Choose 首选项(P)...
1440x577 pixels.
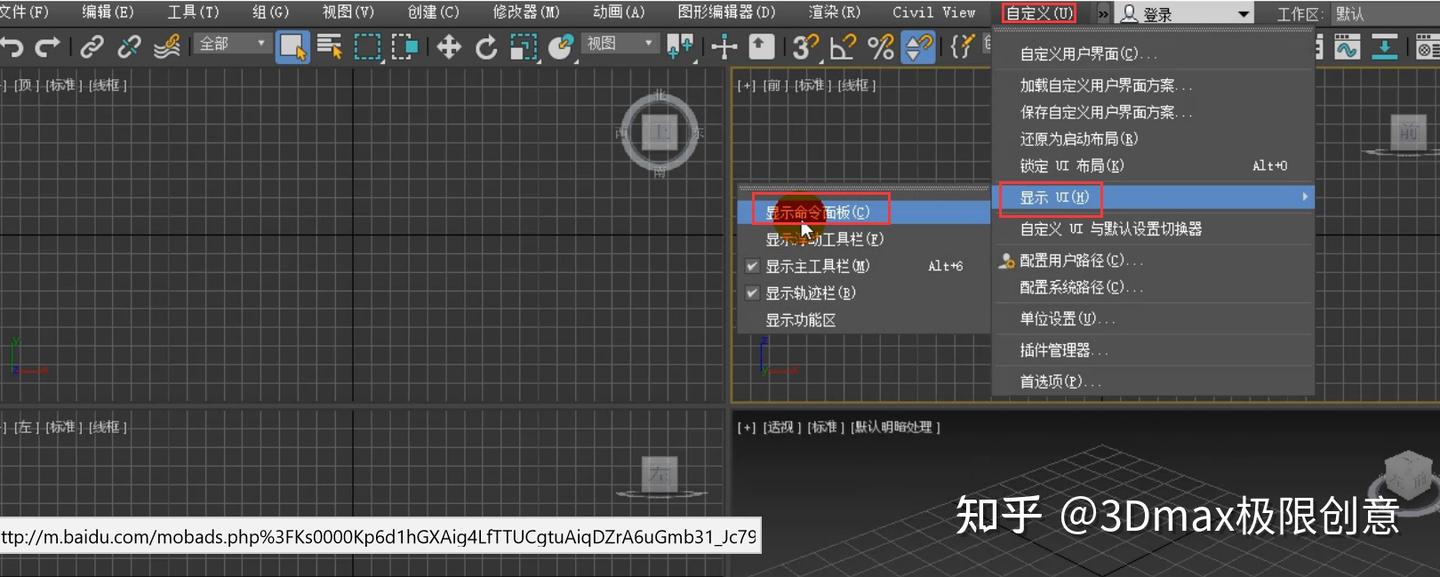coord(1153,382)
